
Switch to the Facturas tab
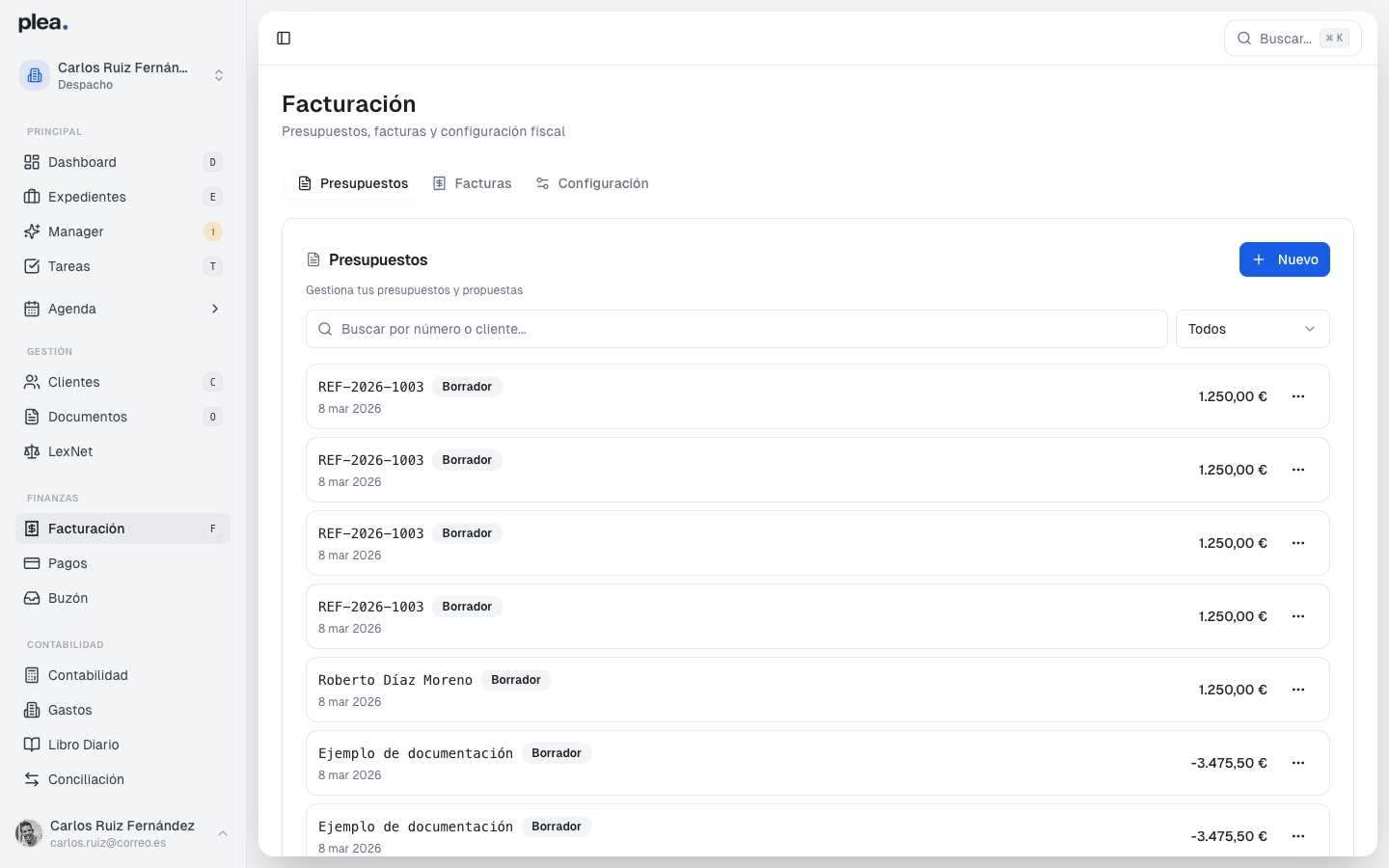click(472, 183)
